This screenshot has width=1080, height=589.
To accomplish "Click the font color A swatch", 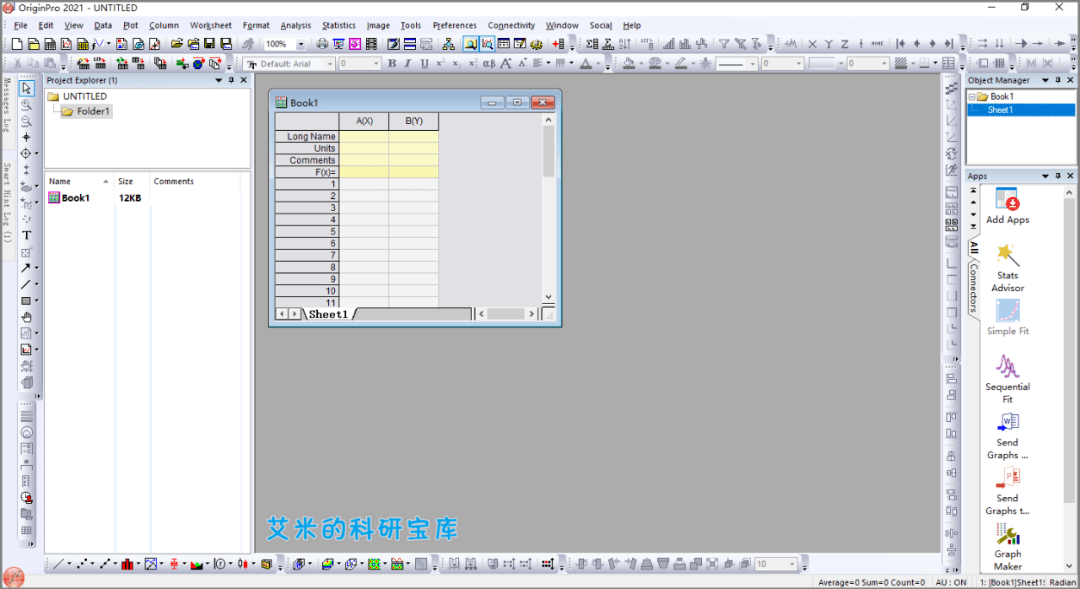I will click(x=585, y=63).
